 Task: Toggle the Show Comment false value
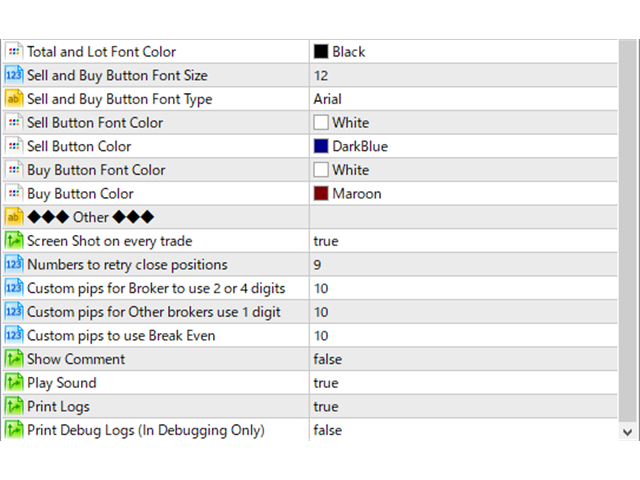[463, 359]
